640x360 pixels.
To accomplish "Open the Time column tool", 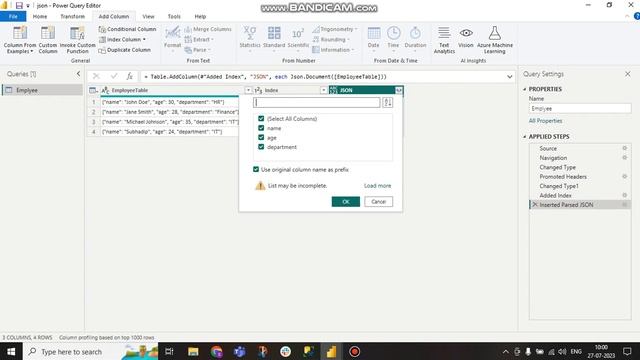I will pos(393,38).
